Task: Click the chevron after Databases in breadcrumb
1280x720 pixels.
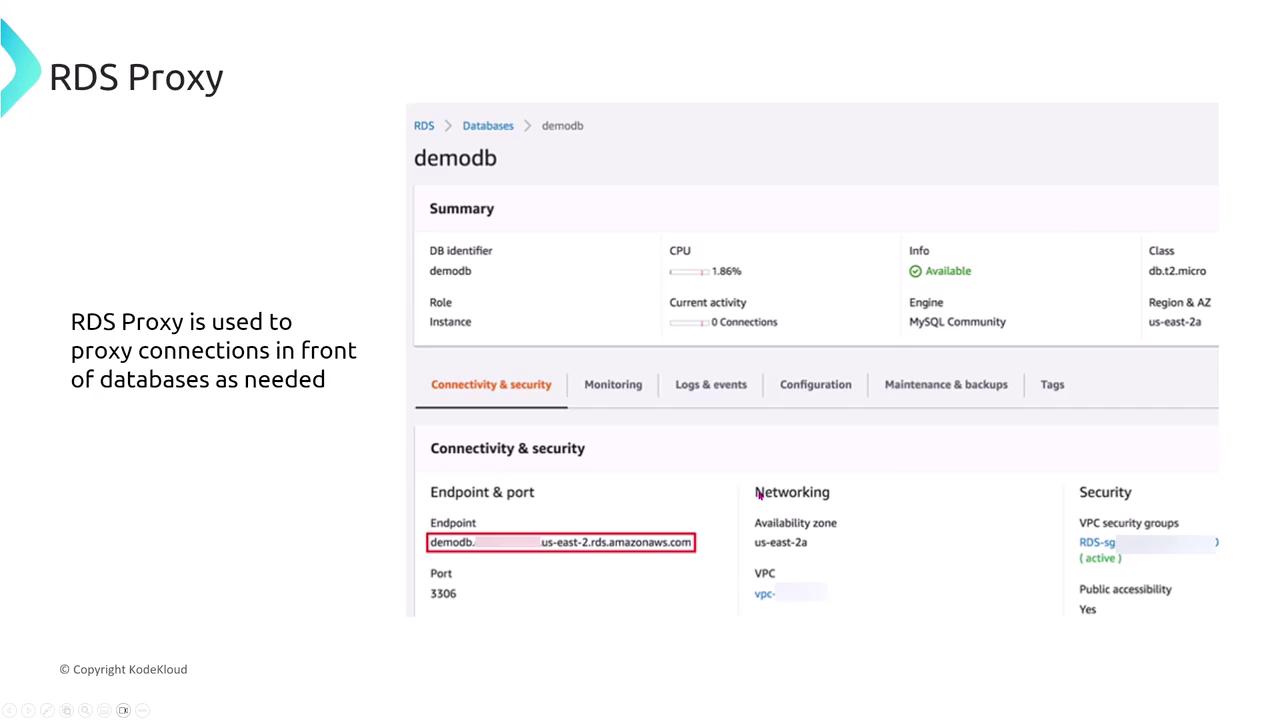Action: (x=527, y=126)
